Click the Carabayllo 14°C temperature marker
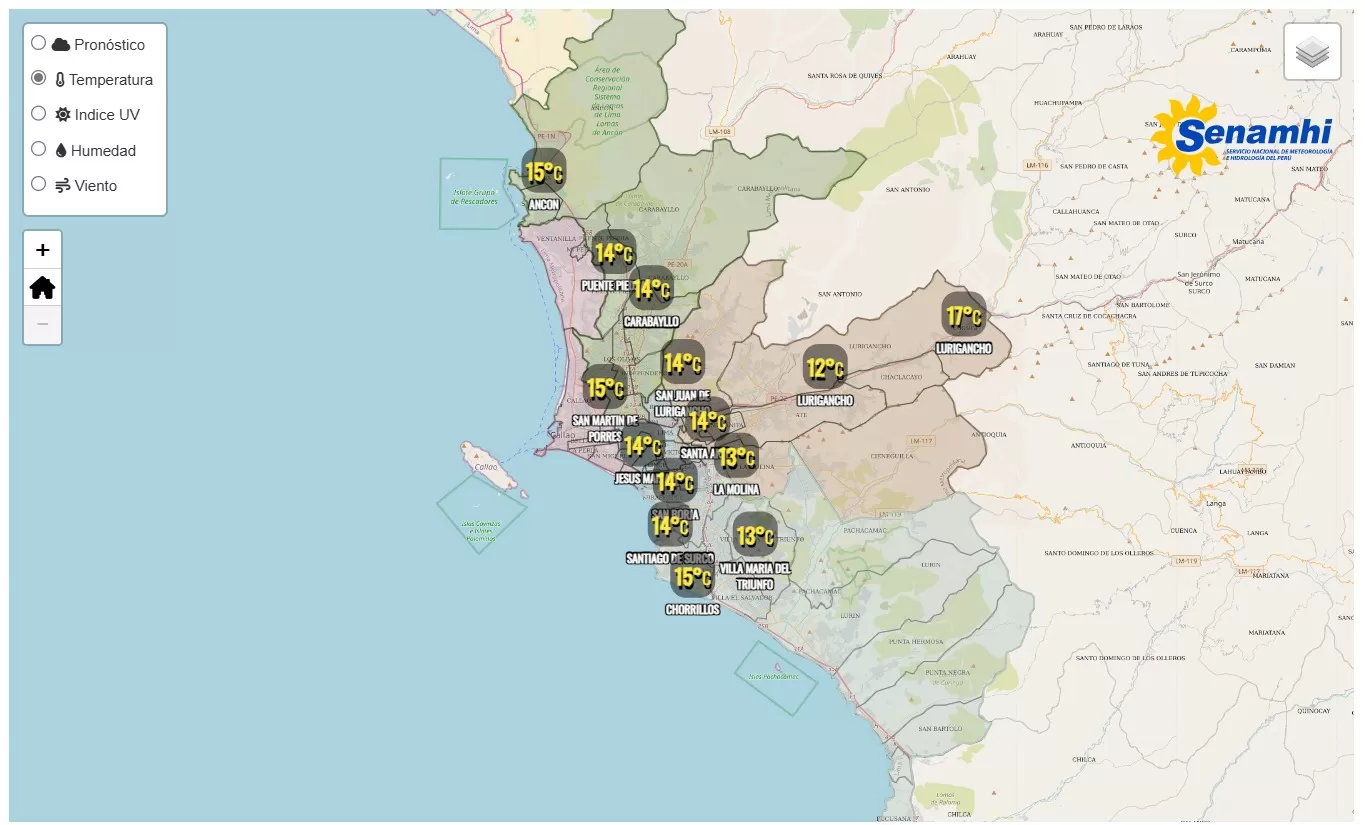 click(x=651, y=288)
